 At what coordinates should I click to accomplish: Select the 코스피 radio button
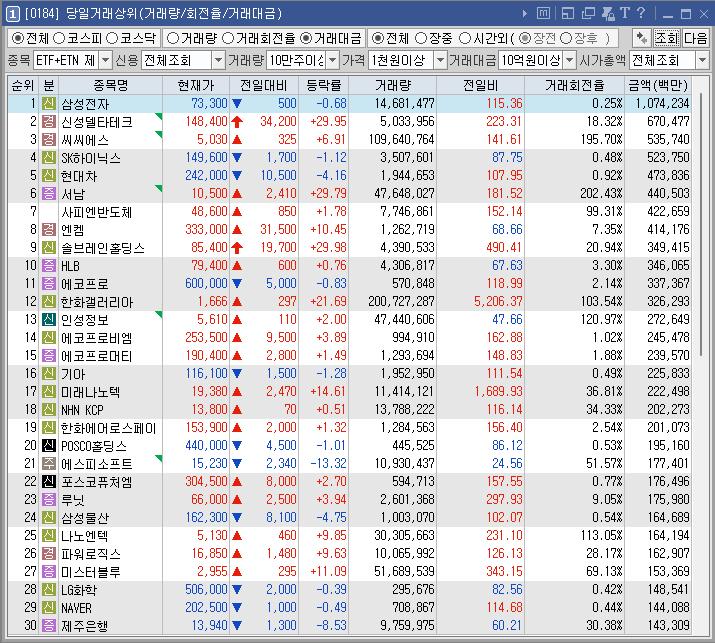click(x=59, y=38)
